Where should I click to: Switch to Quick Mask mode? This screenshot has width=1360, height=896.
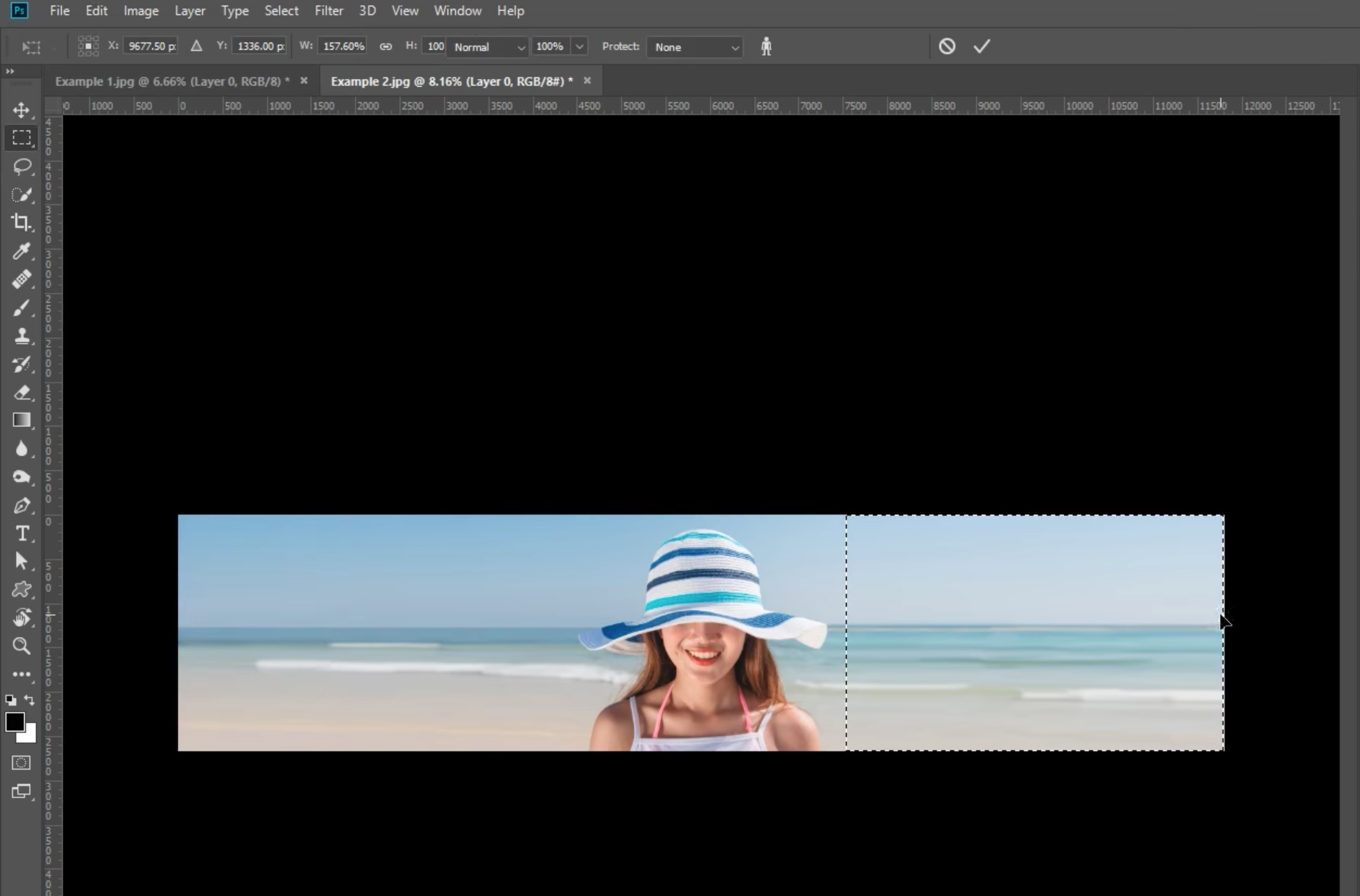20,762
